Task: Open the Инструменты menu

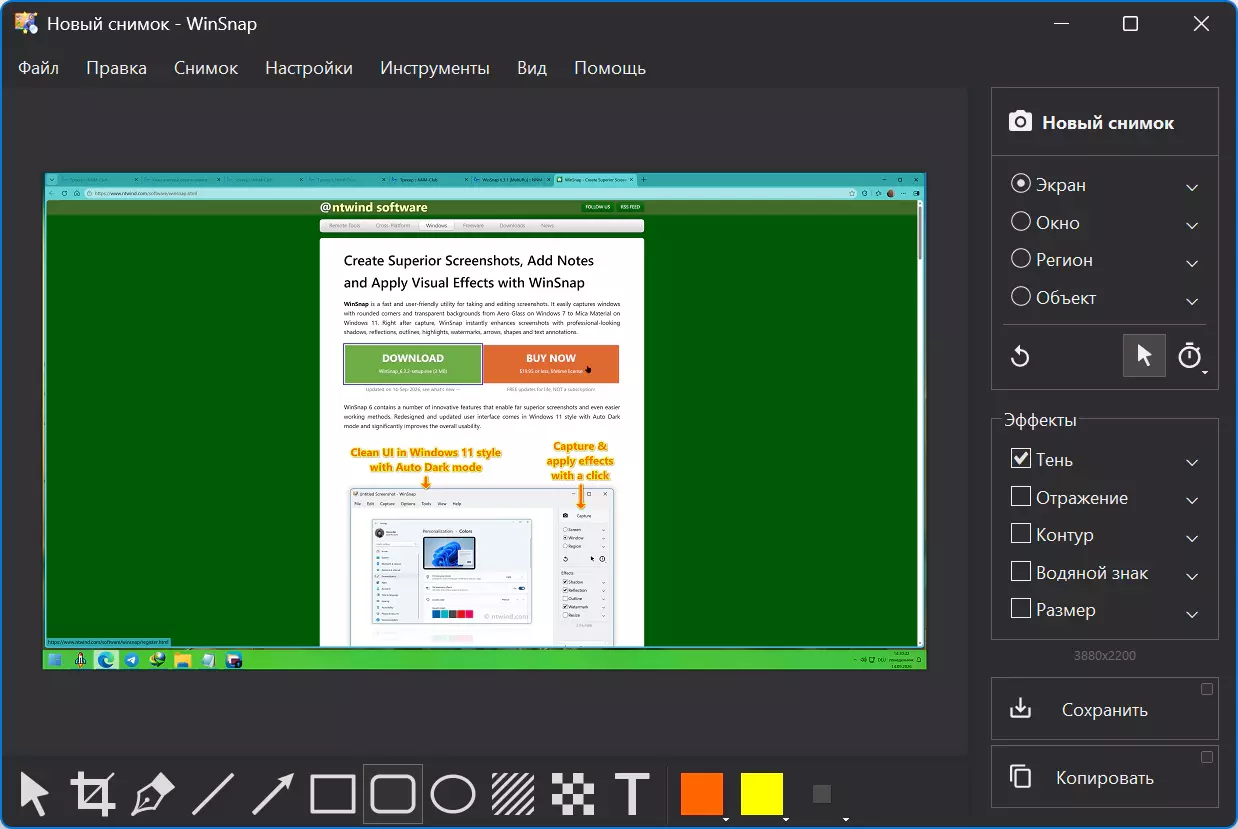Action: click(x=435, y=68)
